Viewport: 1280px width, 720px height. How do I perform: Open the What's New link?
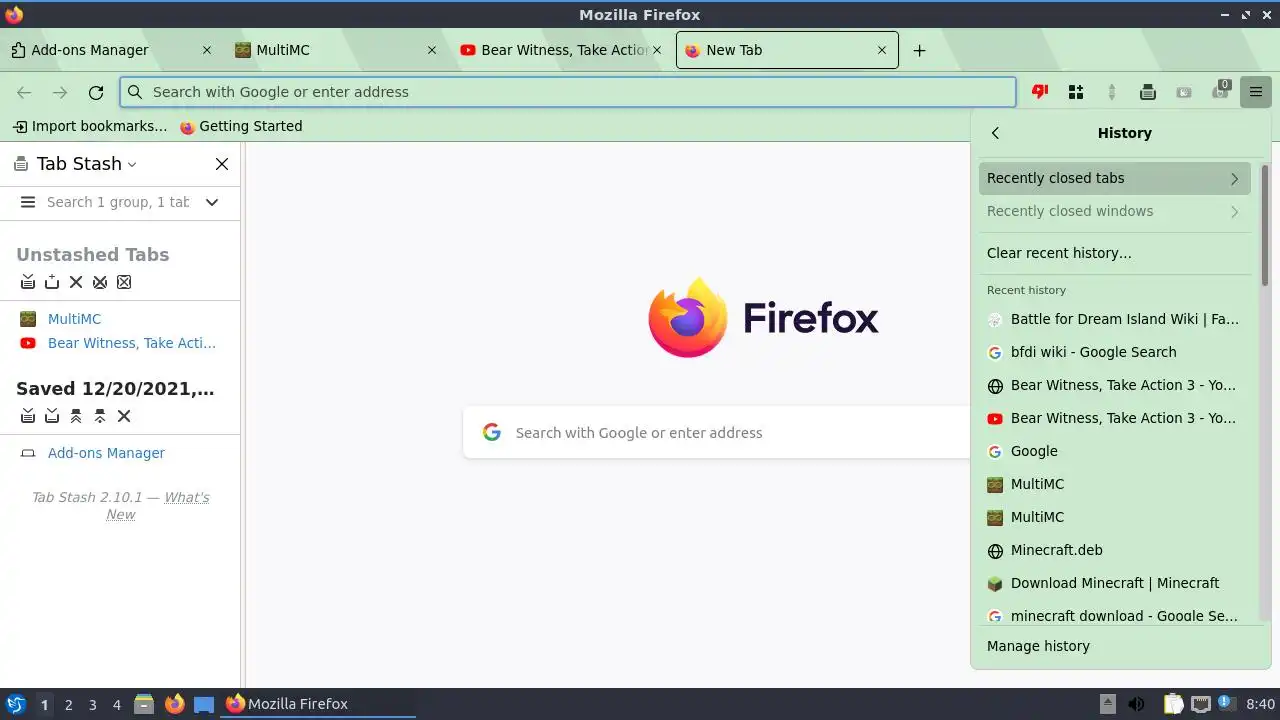click(157, 506)
